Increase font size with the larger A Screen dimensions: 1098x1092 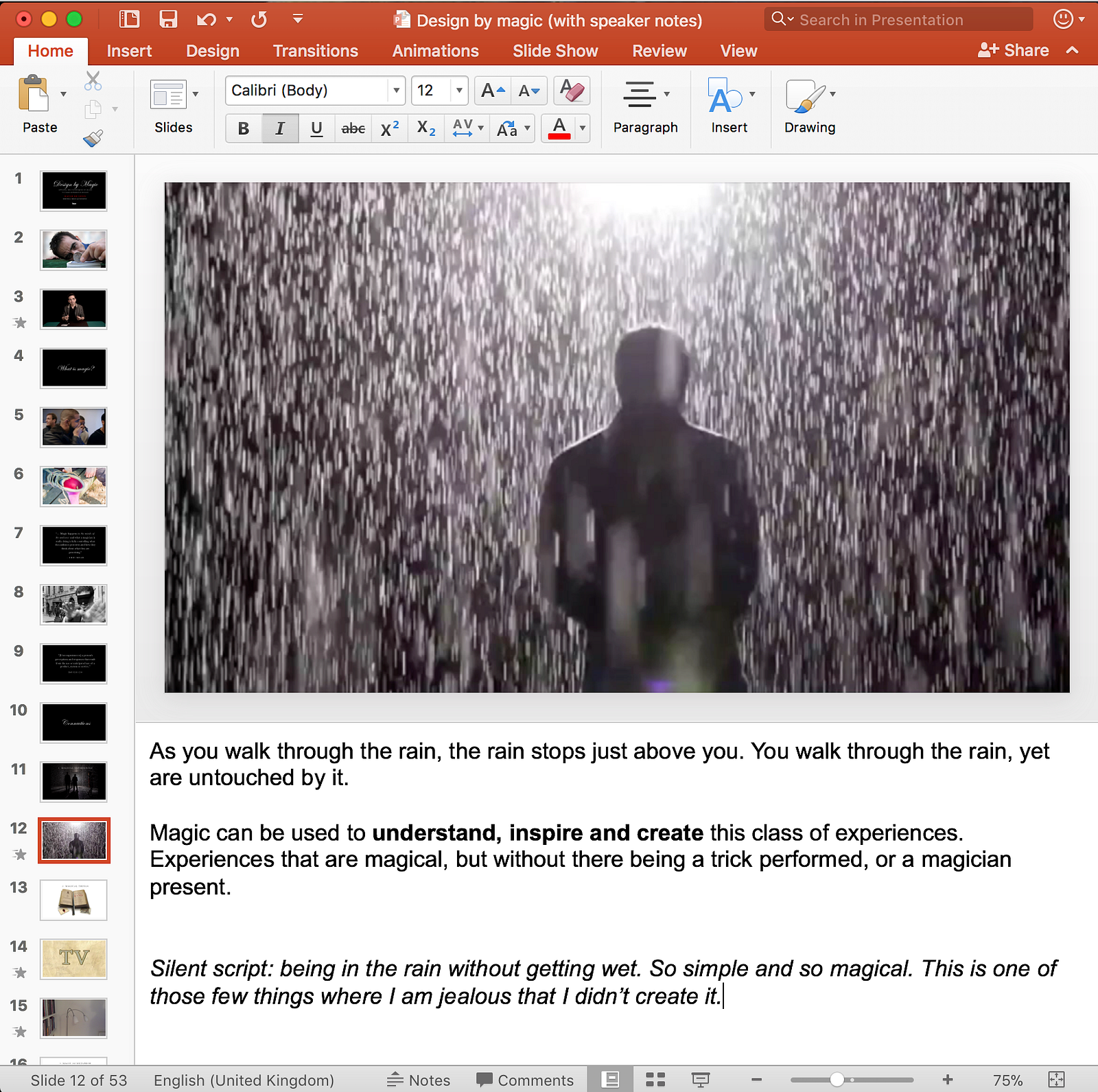[493, 91]
